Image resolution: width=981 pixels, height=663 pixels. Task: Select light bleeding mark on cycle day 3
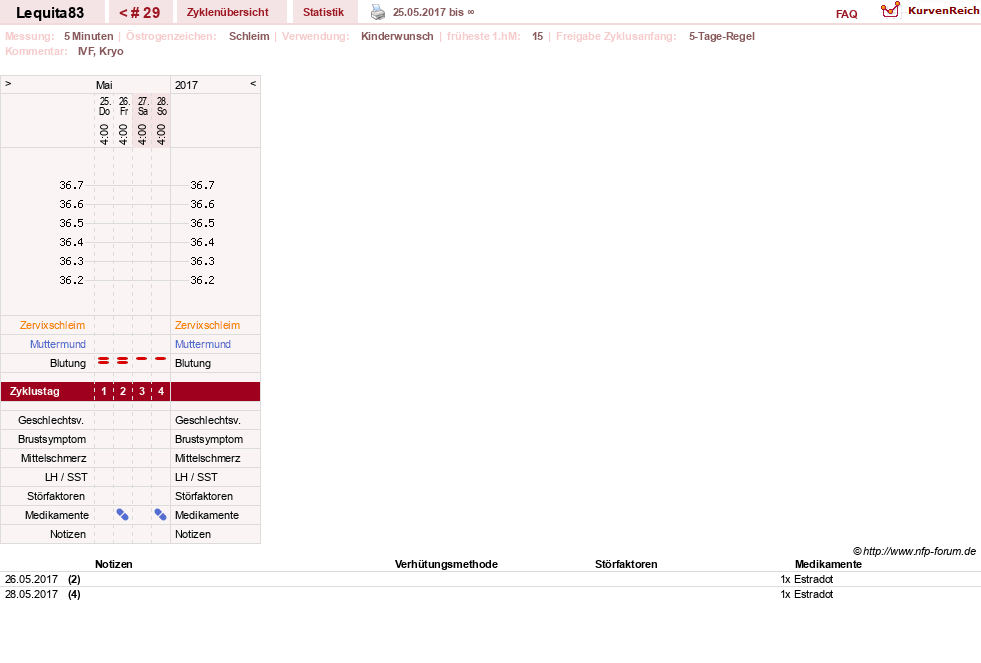142,358
